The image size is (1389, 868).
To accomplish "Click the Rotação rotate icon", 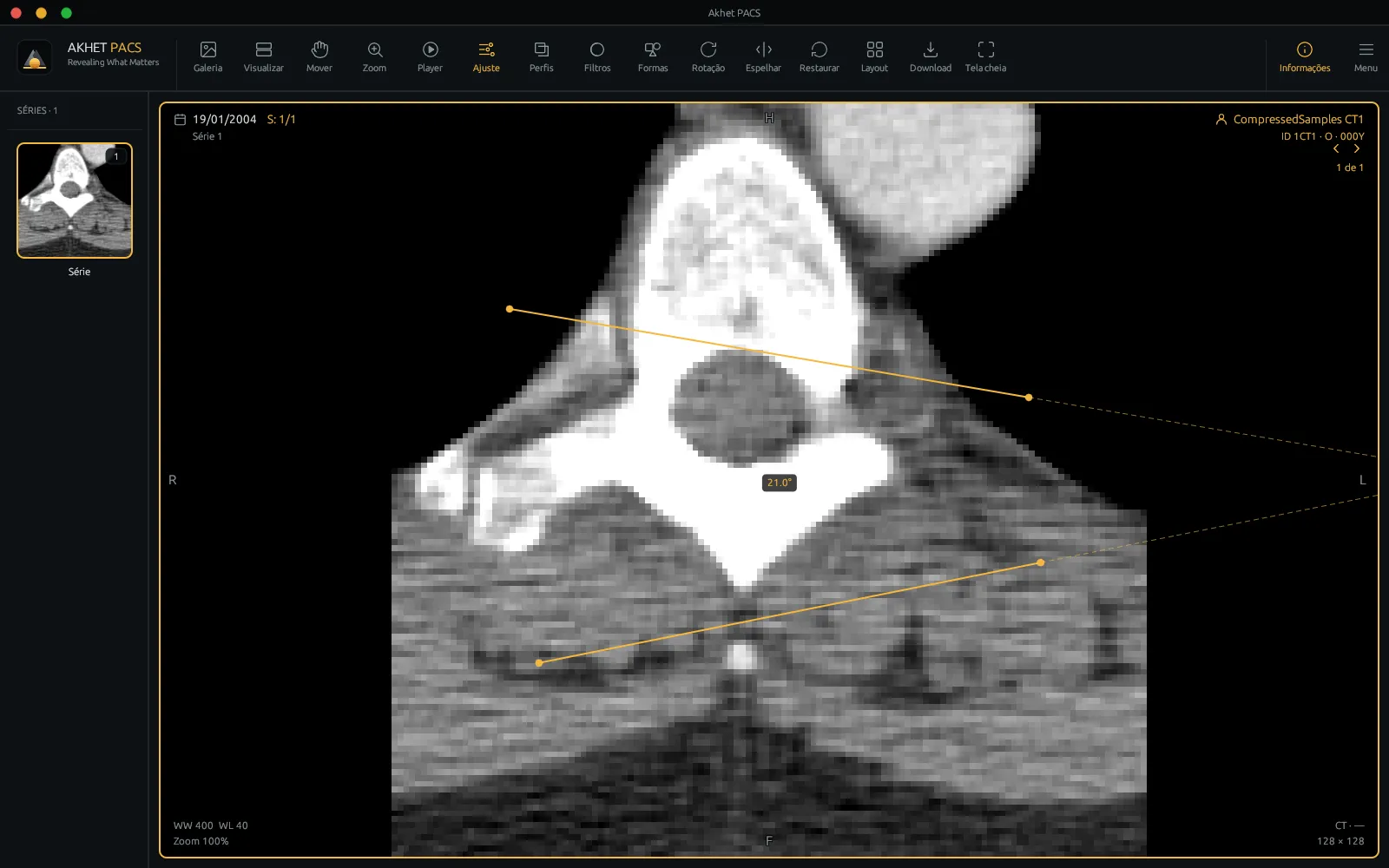I will [708, 57].
